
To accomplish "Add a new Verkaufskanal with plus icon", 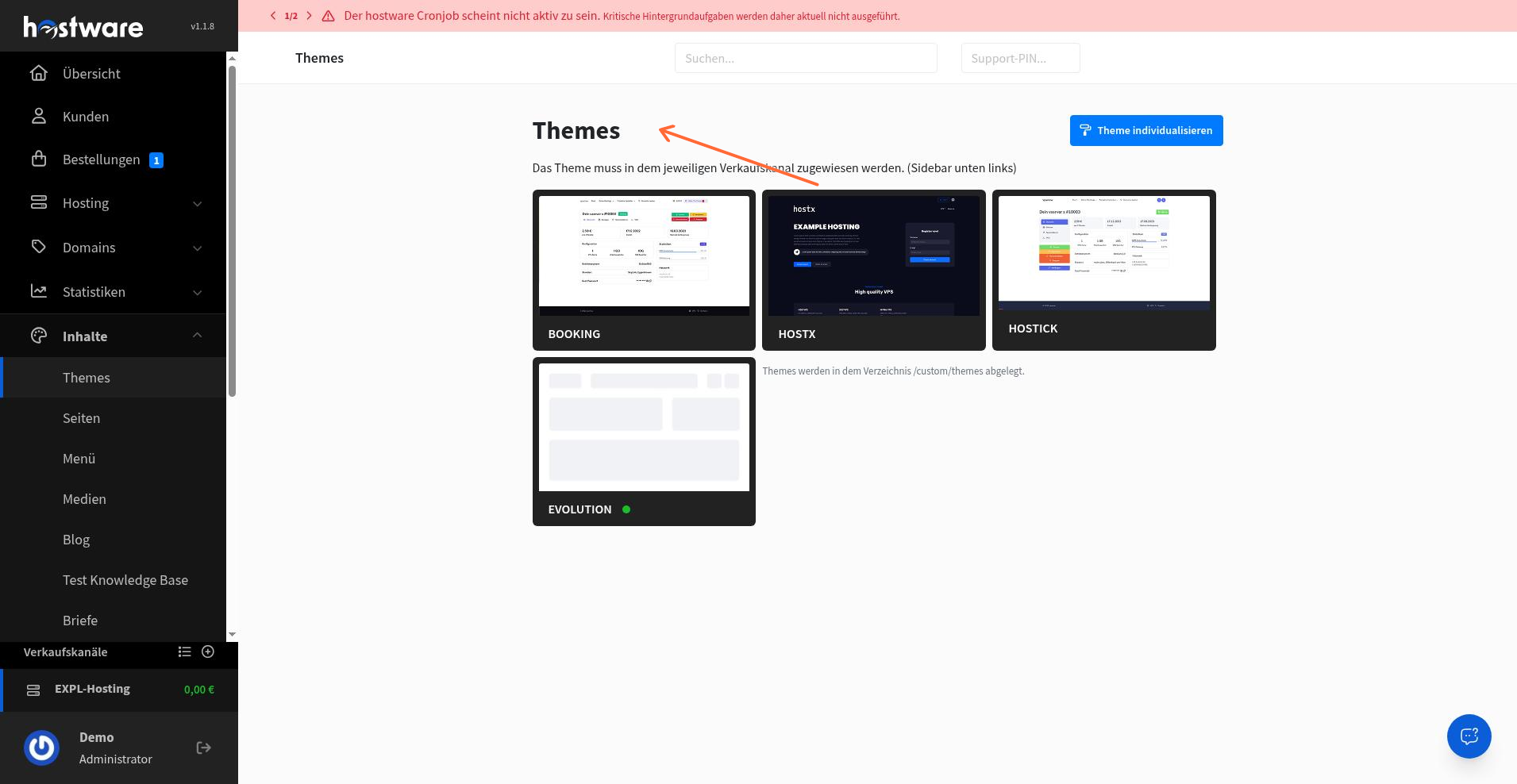I will coord(208,651).
